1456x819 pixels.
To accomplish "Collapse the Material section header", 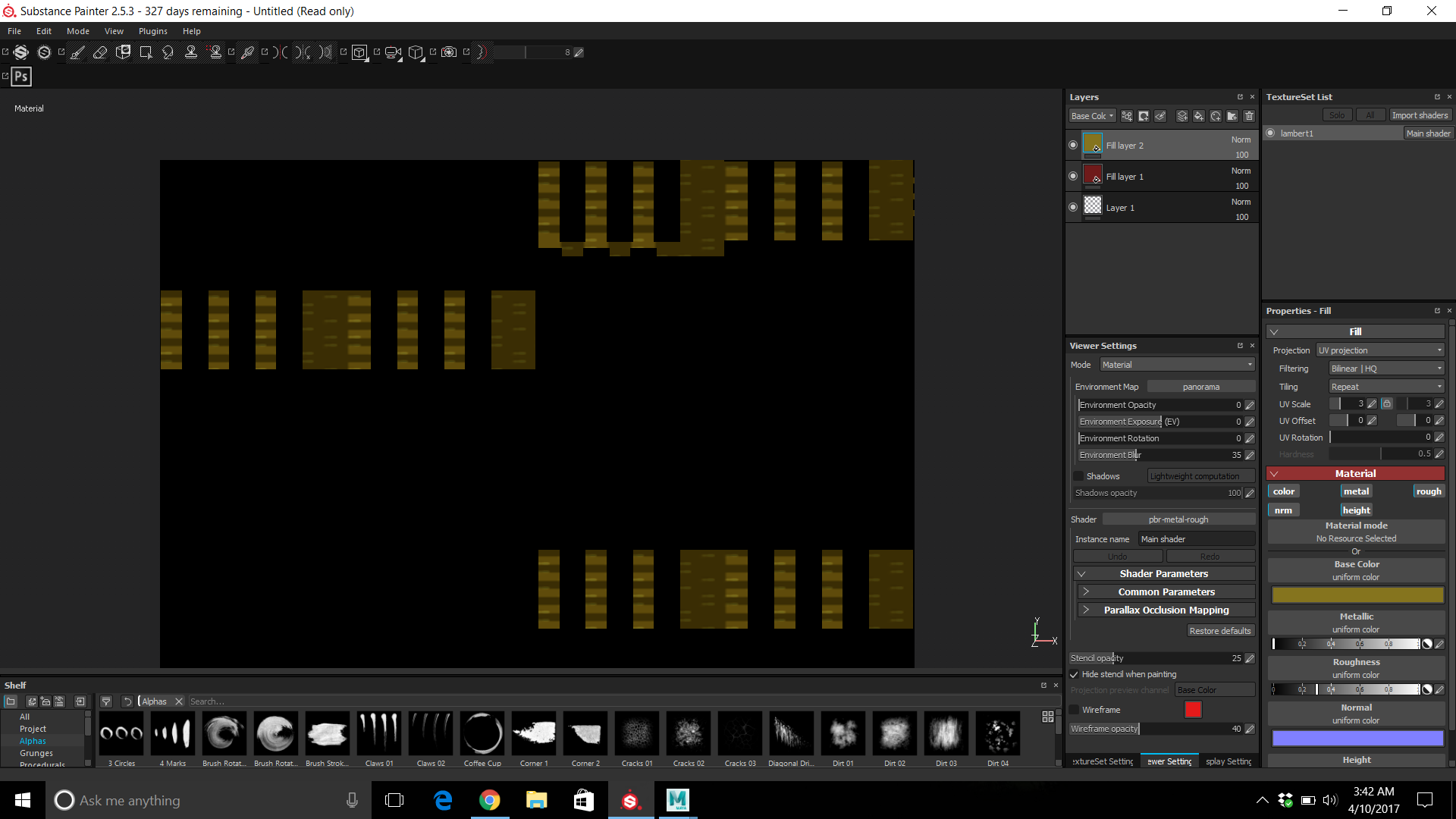I will (x=1356, y=473).
